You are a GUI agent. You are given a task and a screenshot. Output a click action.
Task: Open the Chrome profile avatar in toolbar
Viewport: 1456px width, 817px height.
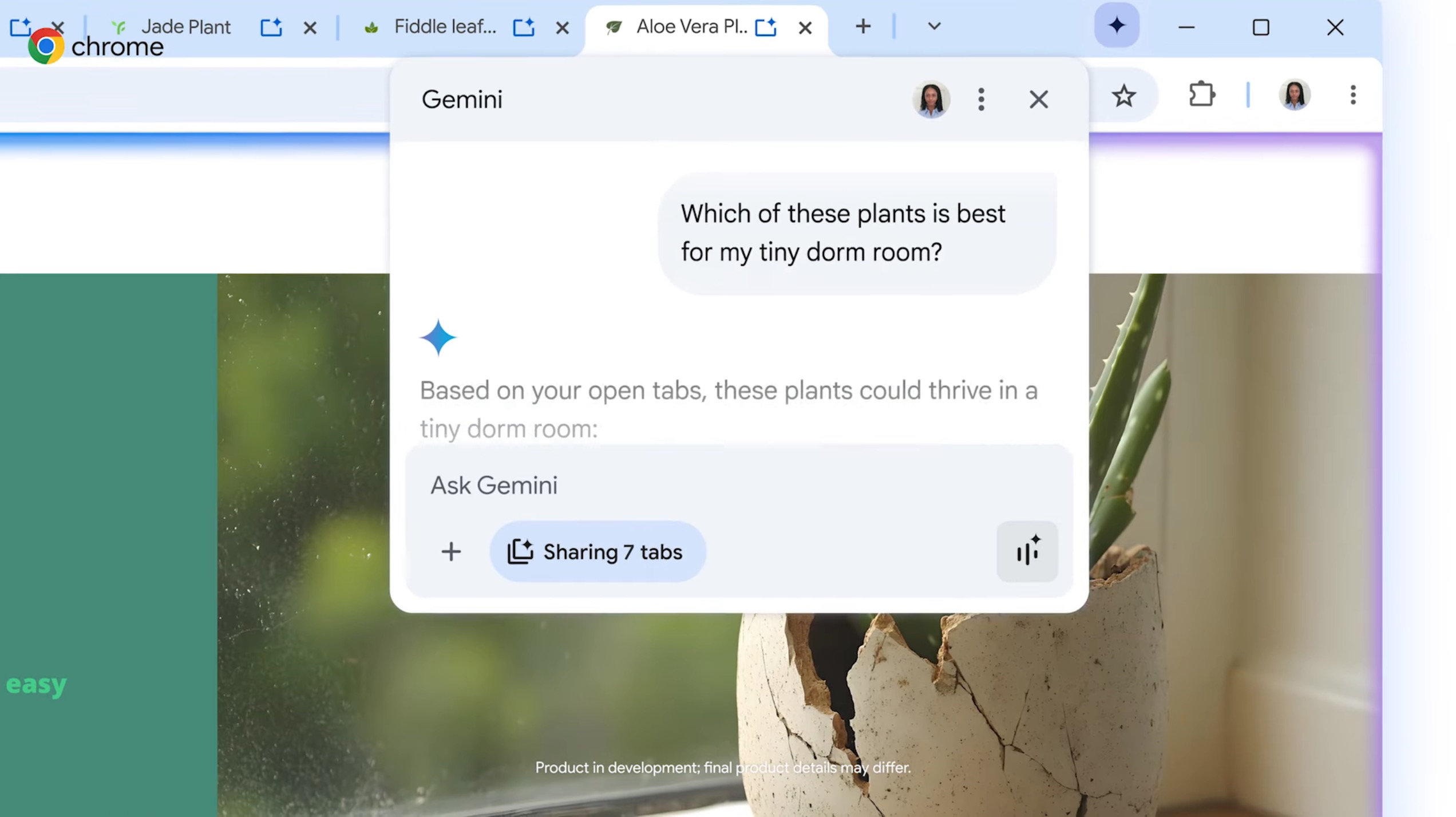[x=1295, y=94]
